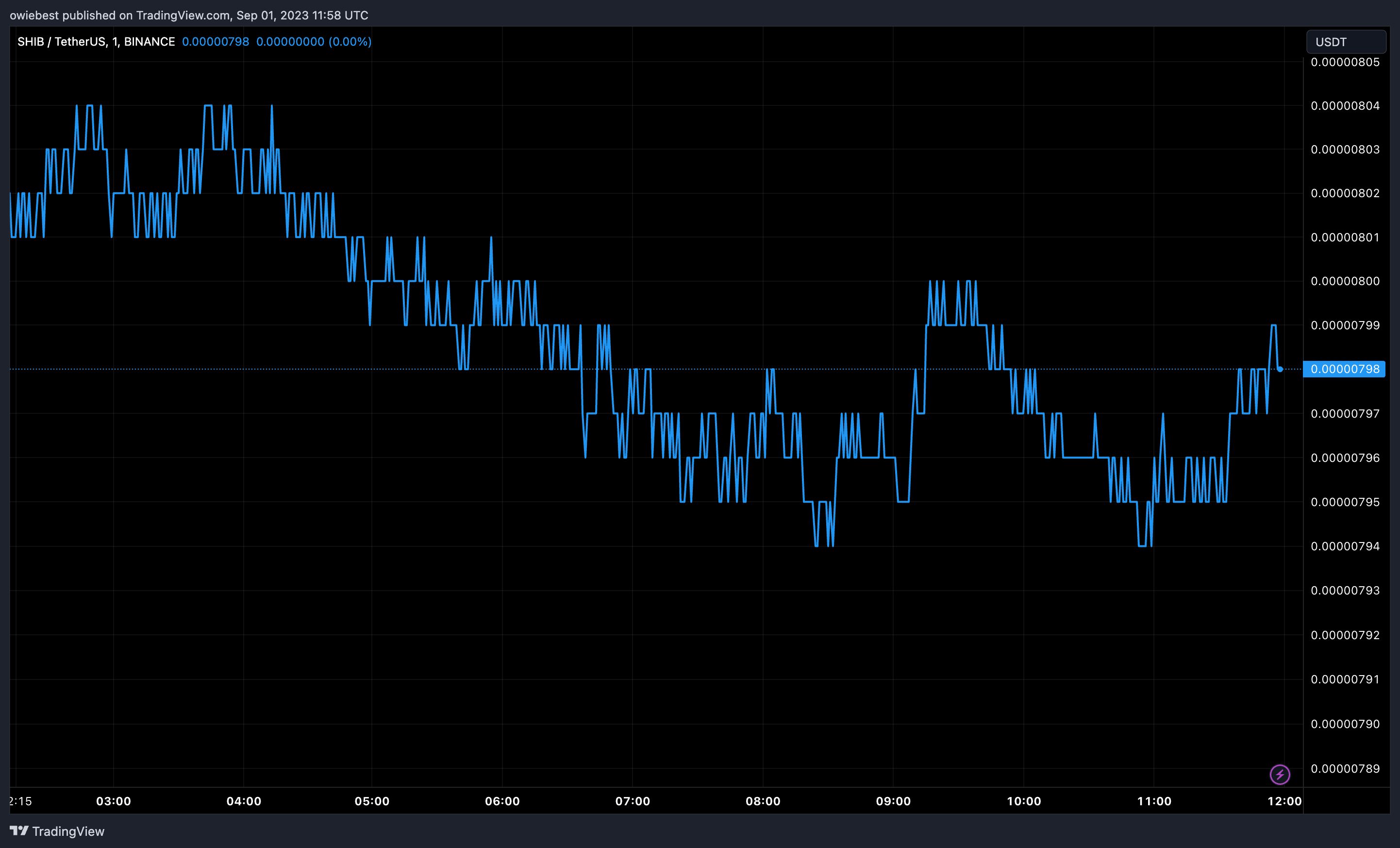
Task: Click the 0.00000793 price axis label
Action: pos(1345,591)
